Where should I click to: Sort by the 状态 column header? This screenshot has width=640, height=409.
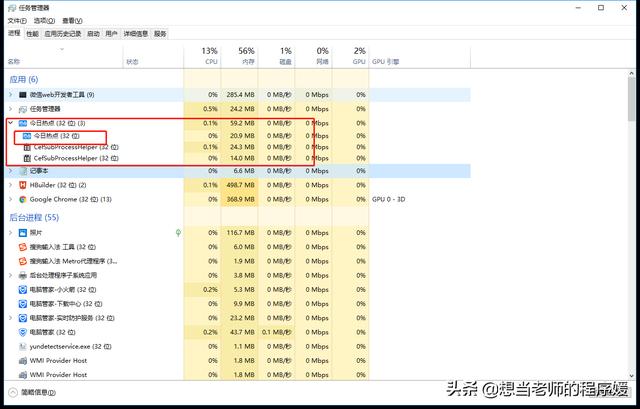tap(153, 57)
